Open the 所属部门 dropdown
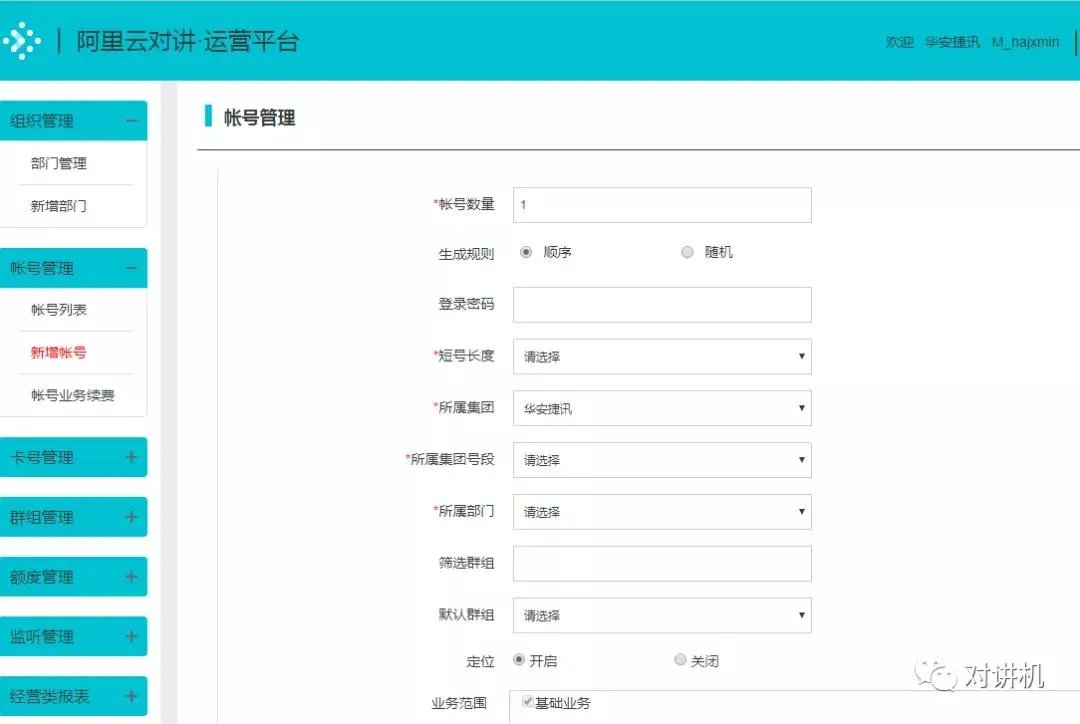 coord(661,512)
